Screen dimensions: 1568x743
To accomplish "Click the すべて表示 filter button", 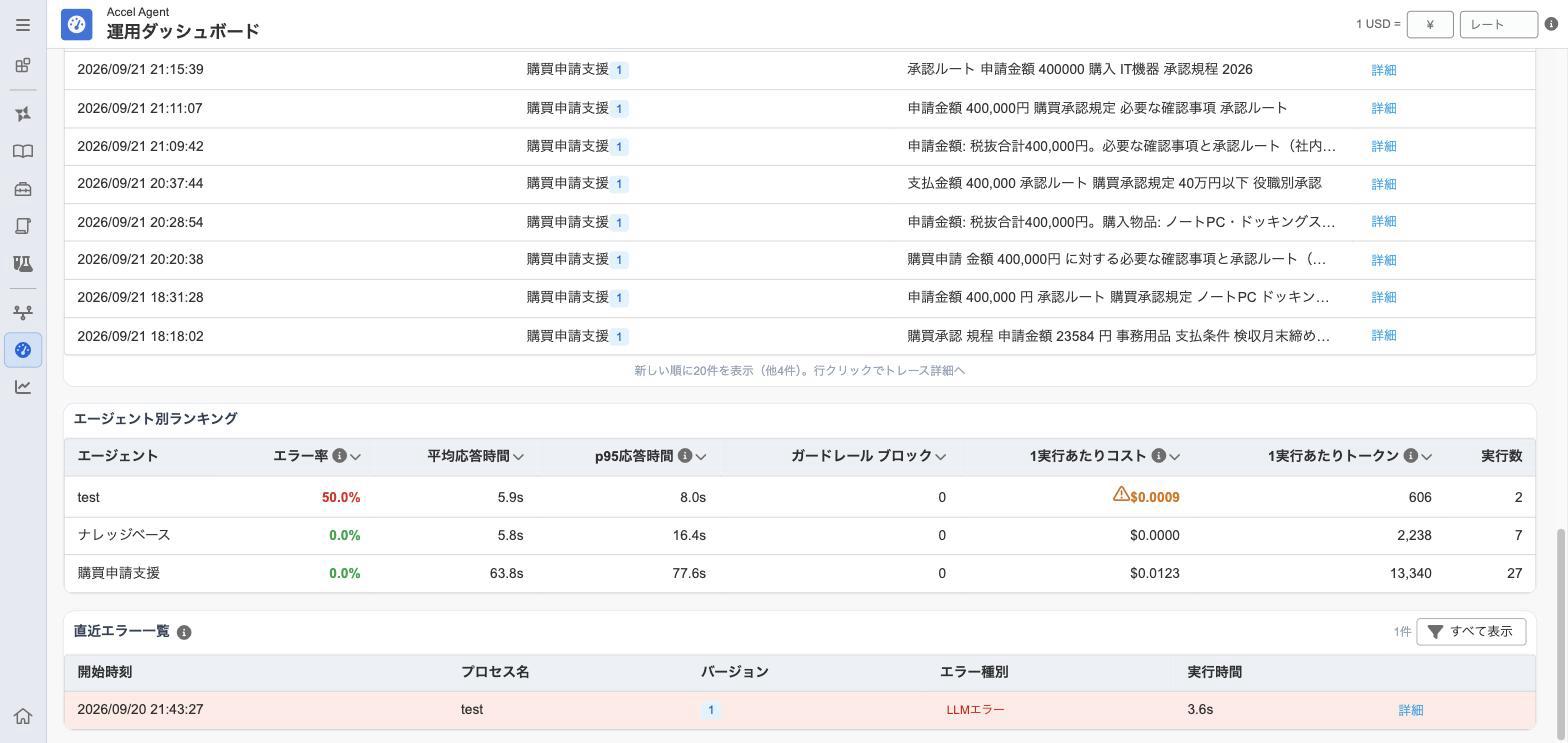I will click(1471, 632).
